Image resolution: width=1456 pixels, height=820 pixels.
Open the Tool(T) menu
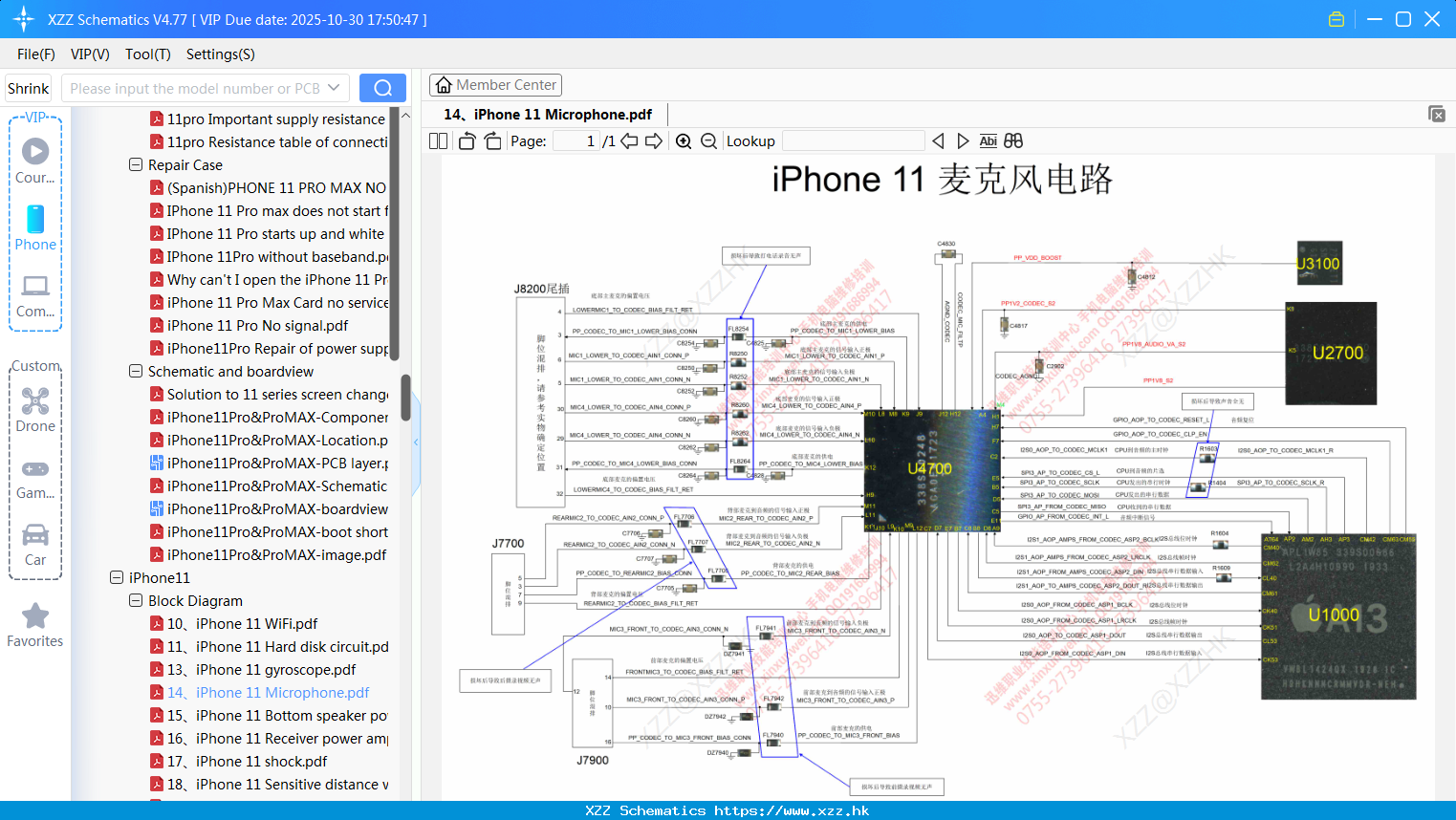pos(148,54)
